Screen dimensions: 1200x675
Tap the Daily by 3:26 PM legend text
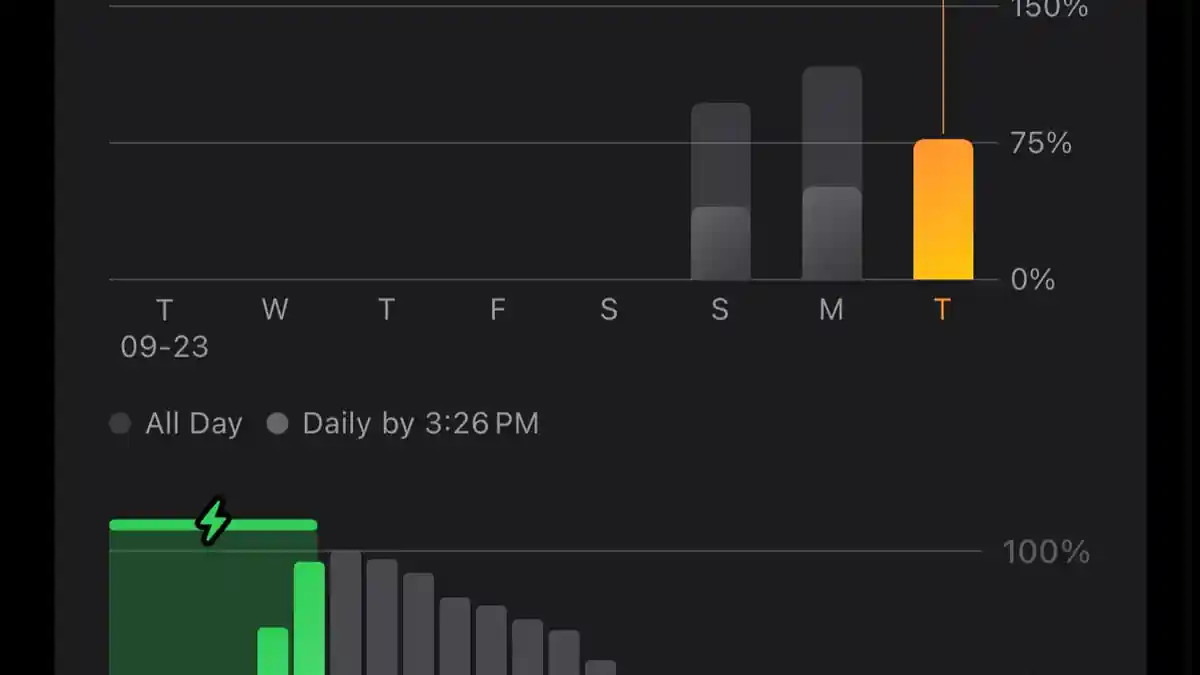[420, 424]
